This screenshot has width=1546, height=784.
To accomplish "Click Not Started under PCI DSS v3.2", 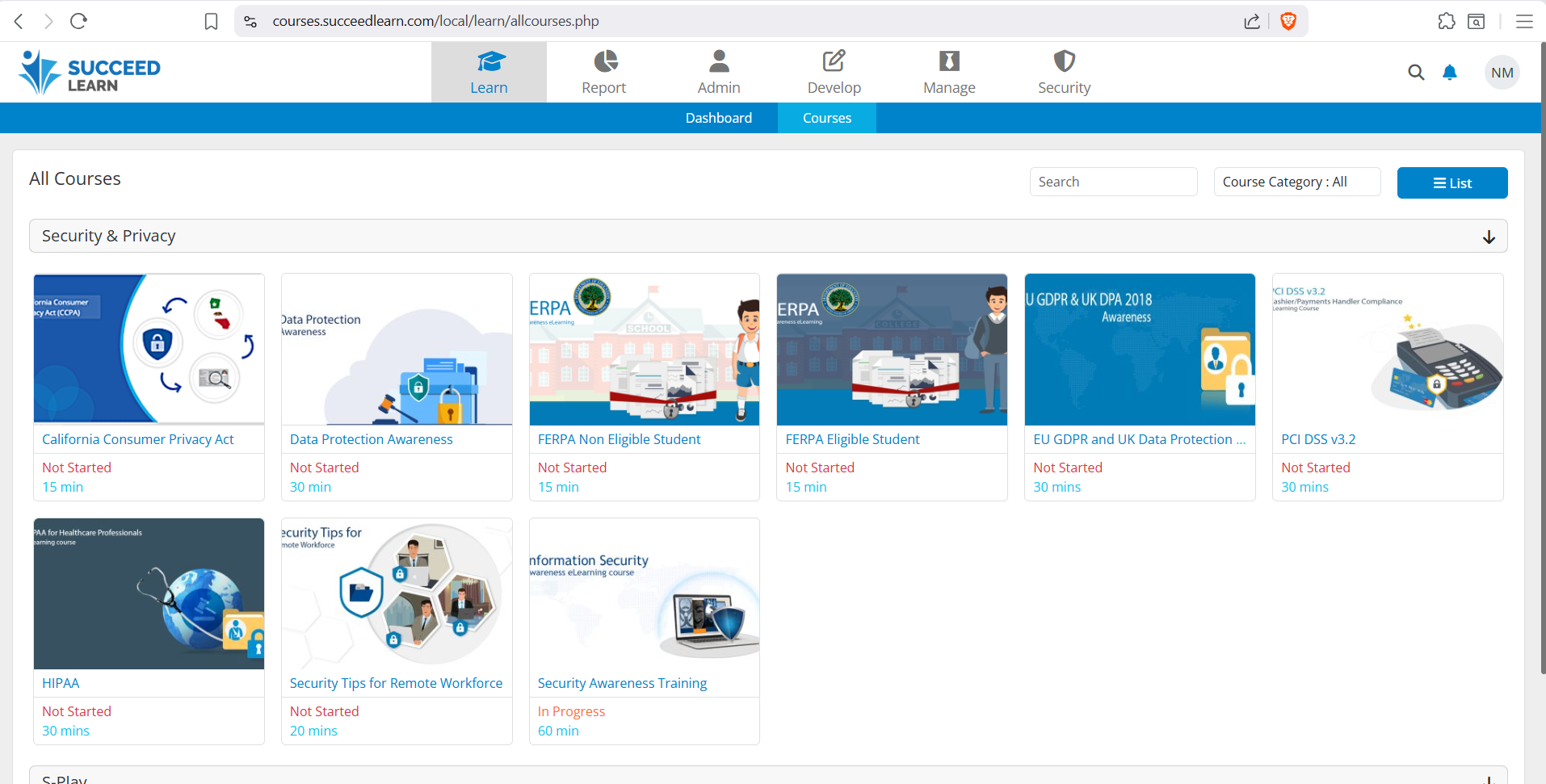I will [x=1316, y=467].
